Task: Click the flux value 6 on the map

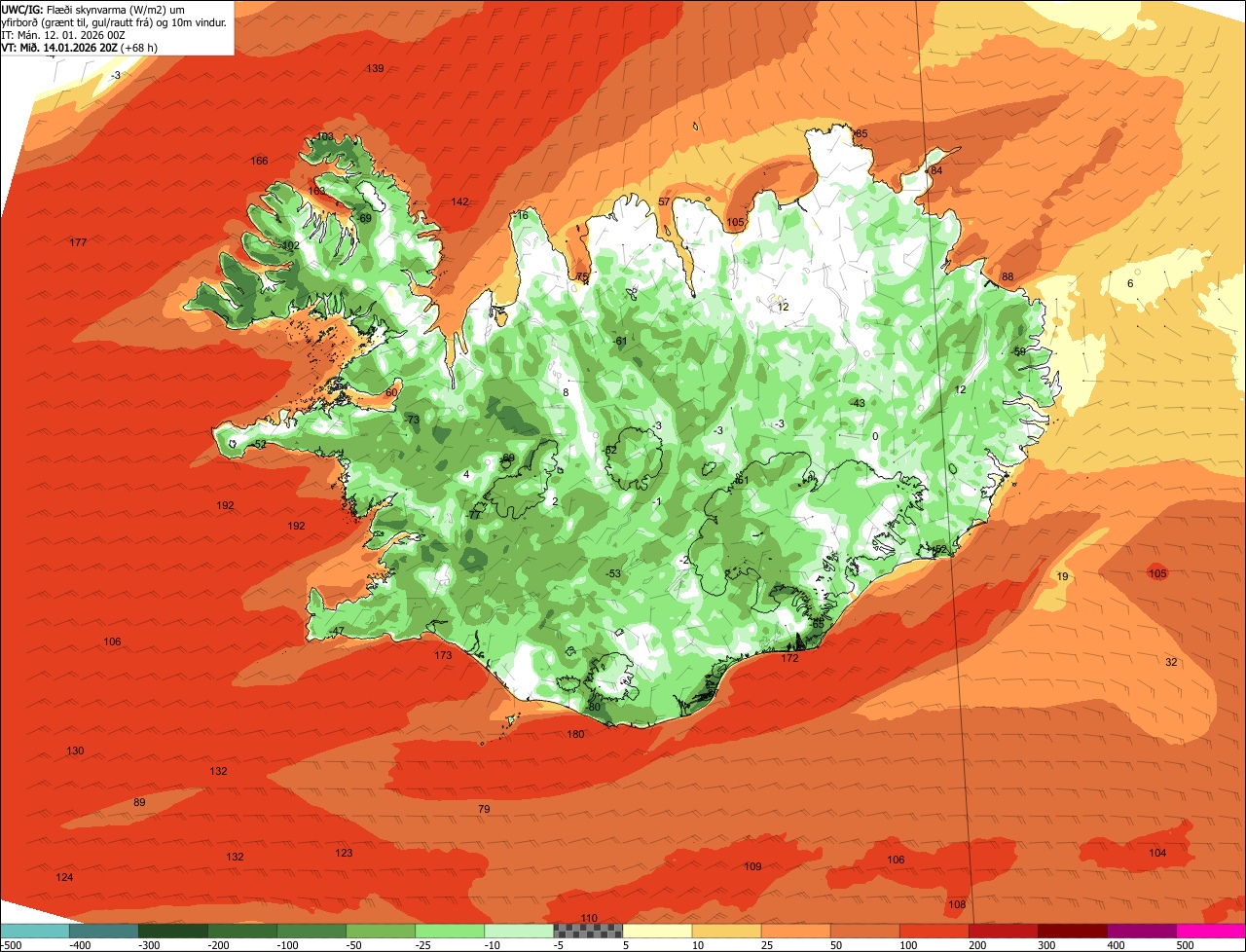Action: (1130, 283)
